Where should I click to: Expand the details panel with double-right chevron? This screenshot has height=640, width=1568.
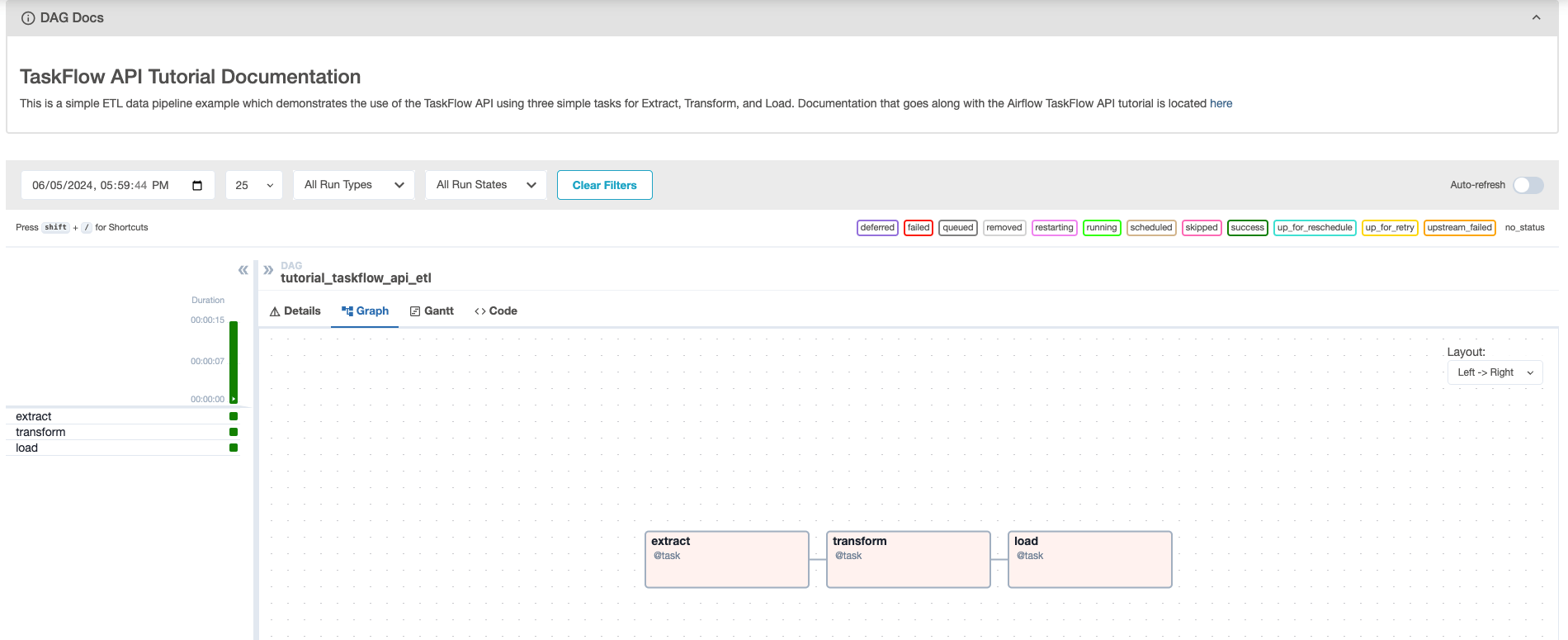(x=268, y=270)
